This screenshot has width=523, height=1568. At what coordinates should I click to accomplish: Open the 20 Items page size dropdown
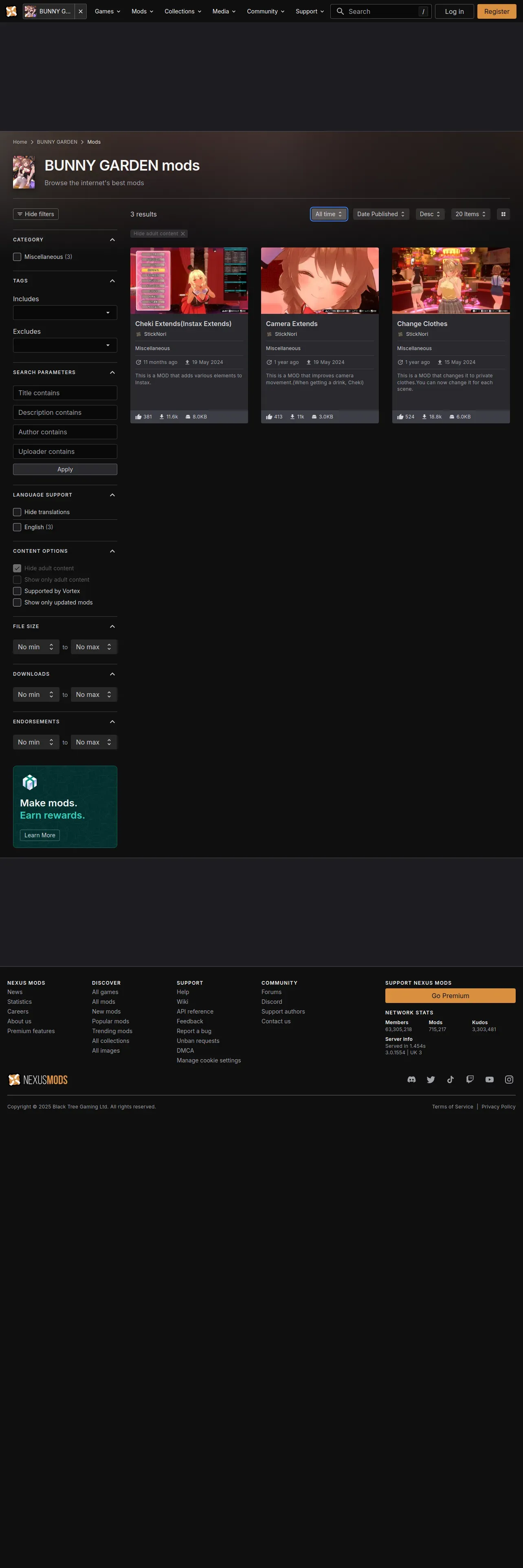[470, 214]
